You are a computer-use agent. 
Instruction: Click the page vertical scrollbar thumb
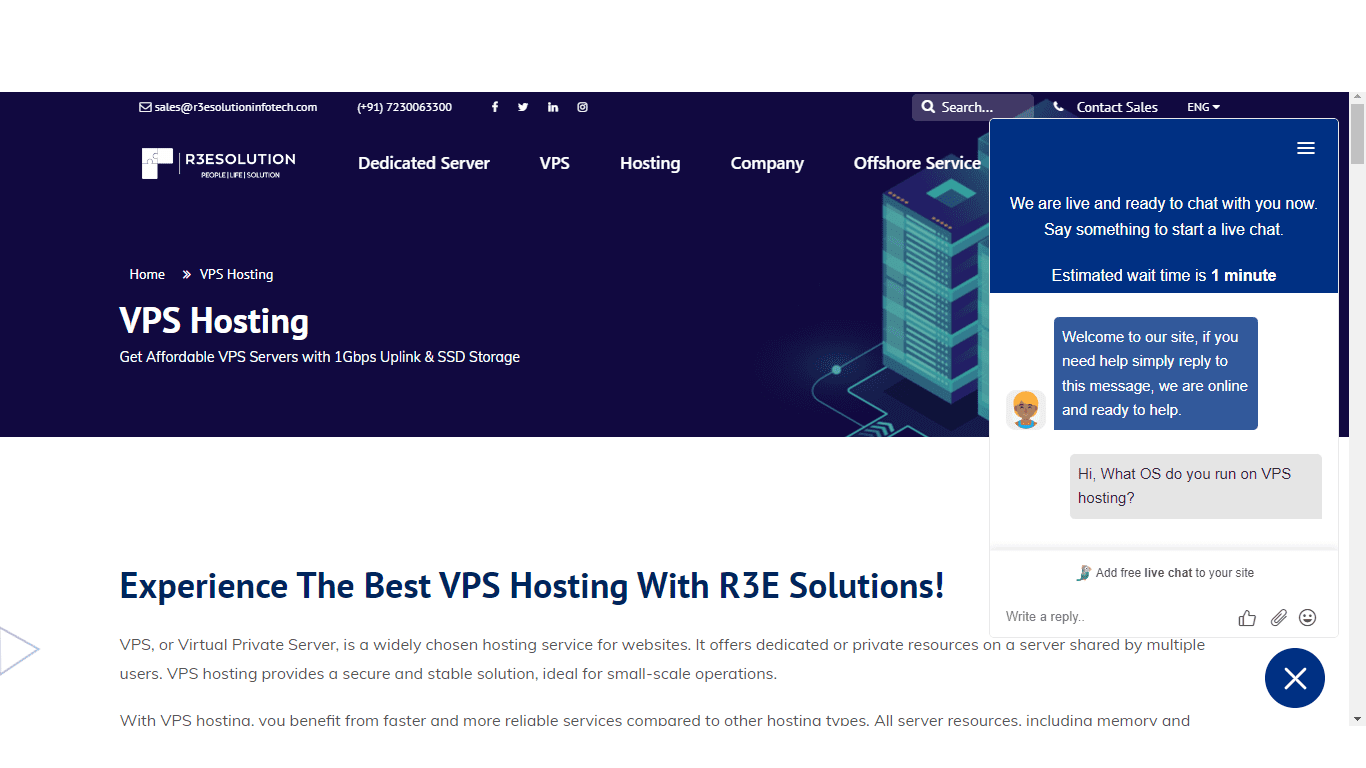[x=1357, y=133]
